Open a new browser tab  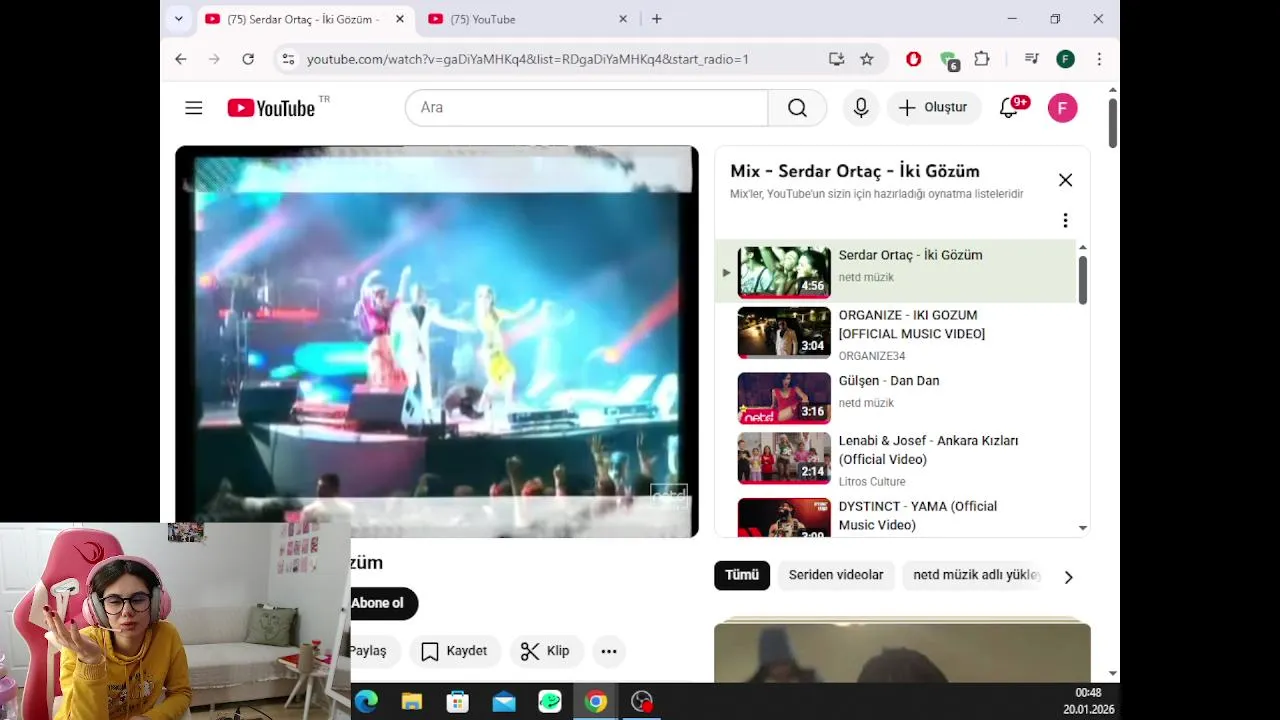click(657, 19)
